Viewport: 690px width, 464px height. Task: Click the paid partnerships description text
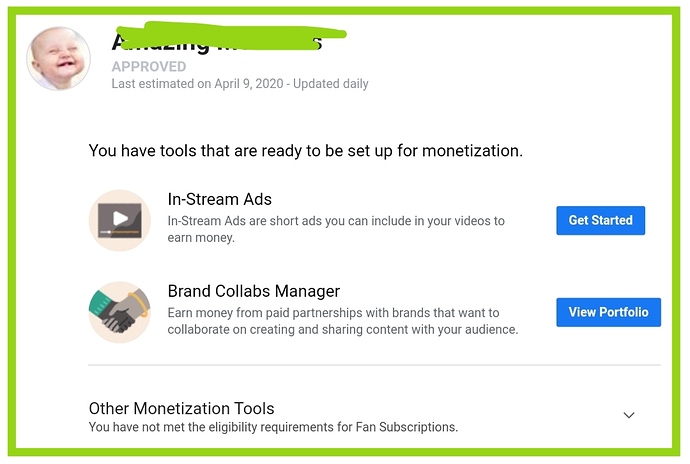(343, 321)
